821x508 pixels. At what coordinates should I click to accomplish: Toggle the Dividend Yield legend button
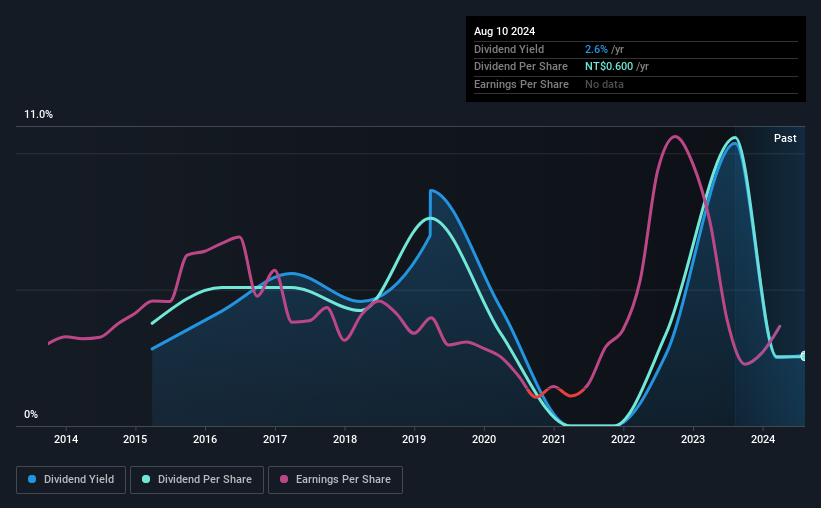click(71, 480)
